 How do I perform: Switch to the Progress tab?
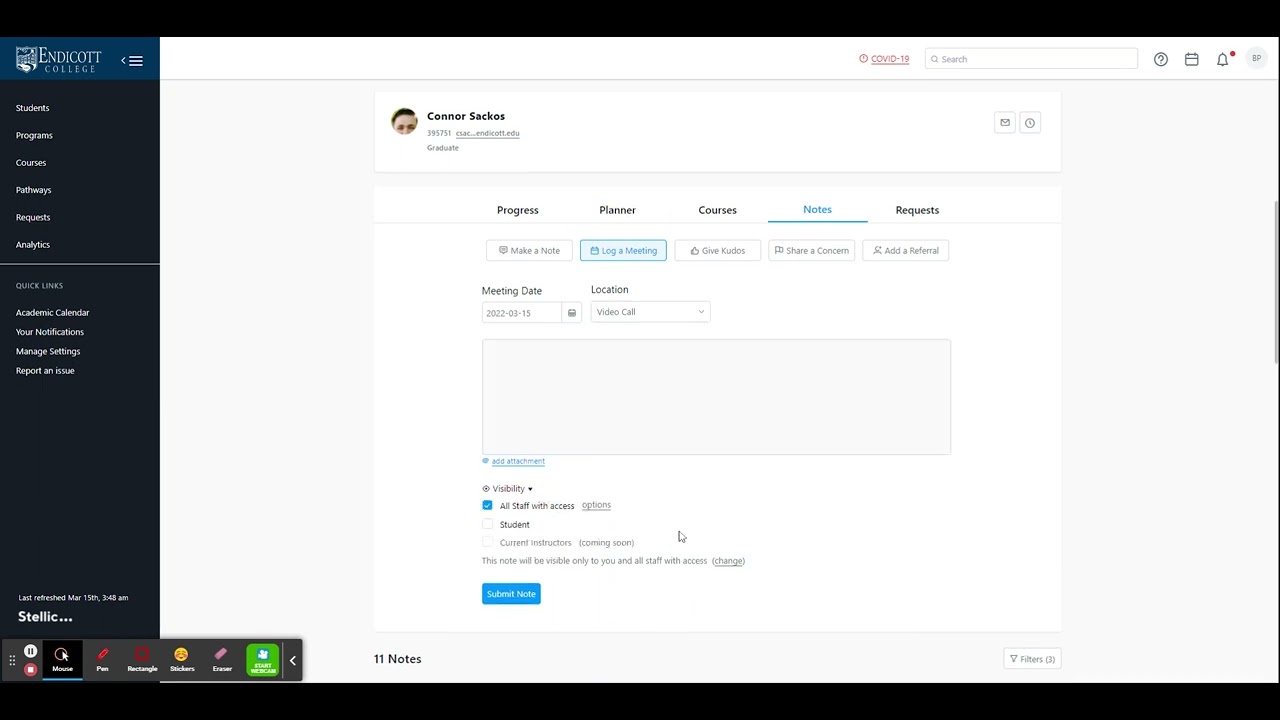[x=518, y=210]
